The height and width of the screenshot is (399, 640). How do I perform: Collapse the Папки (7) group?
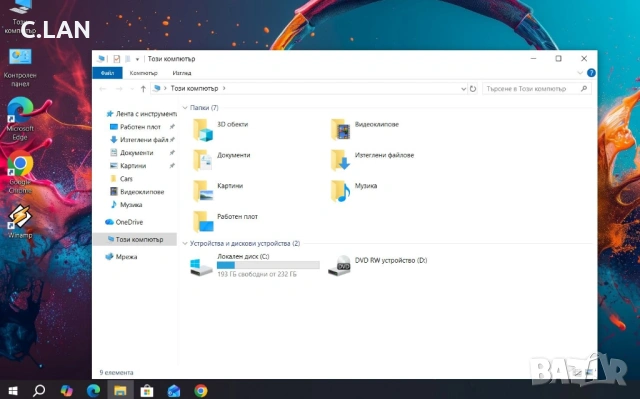pyautogui.click(x=185, y=108)
